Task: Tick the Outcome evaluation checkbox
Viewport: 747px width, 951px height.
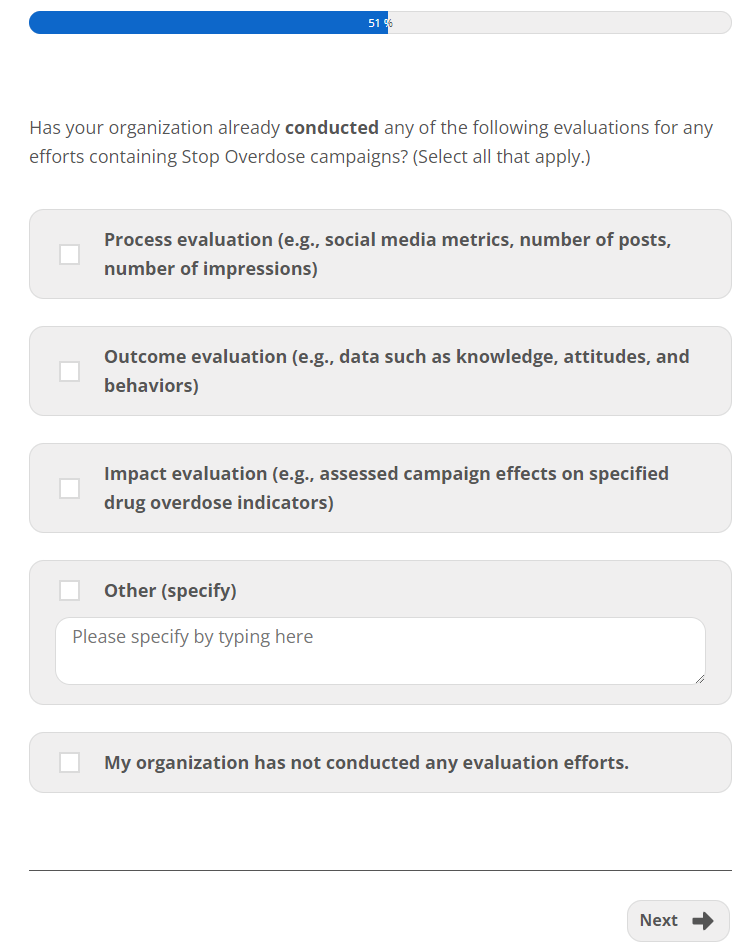Action: point(69,372)
